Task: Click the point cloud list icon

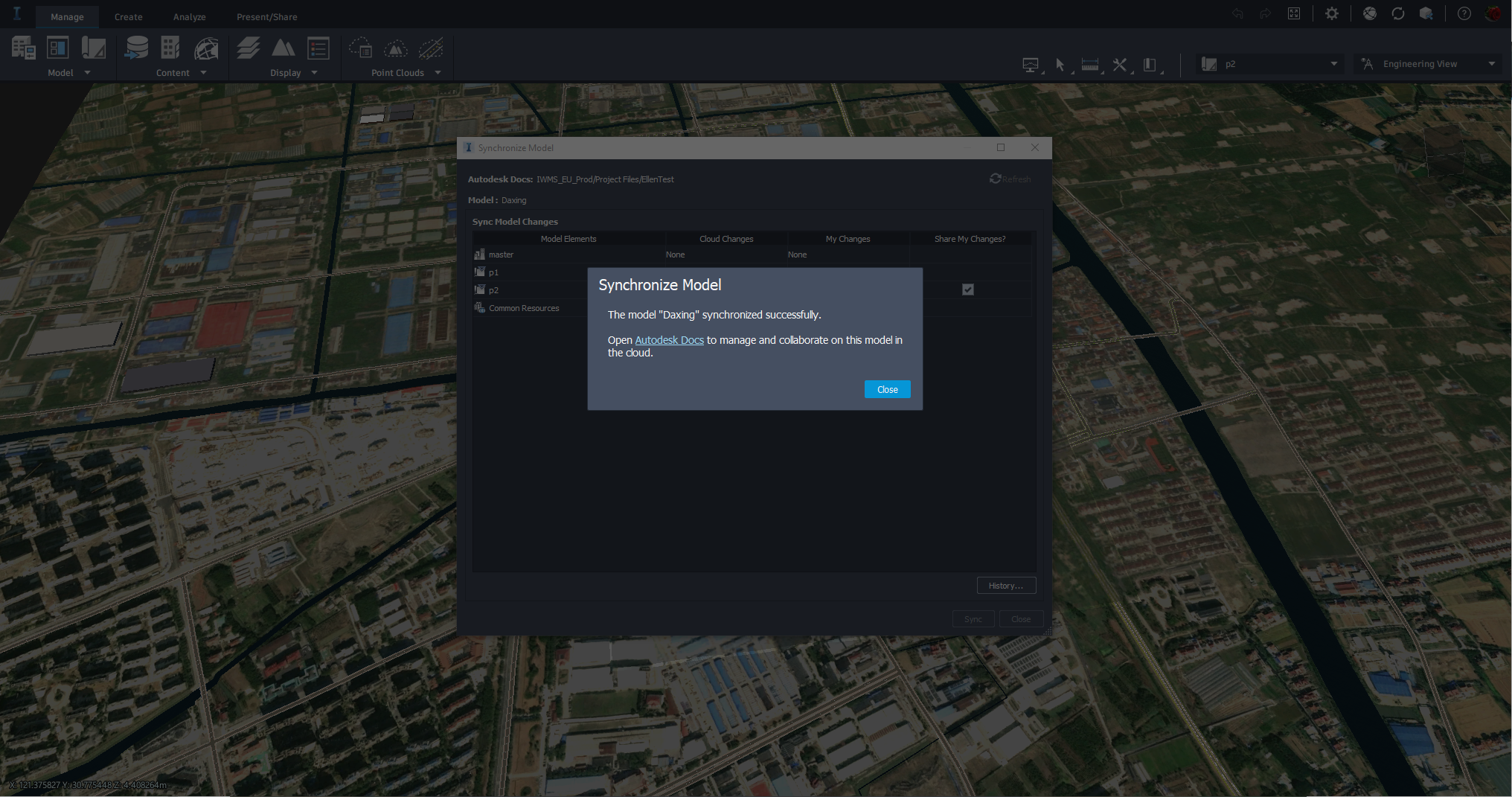Action: click(x=361, y=48)
